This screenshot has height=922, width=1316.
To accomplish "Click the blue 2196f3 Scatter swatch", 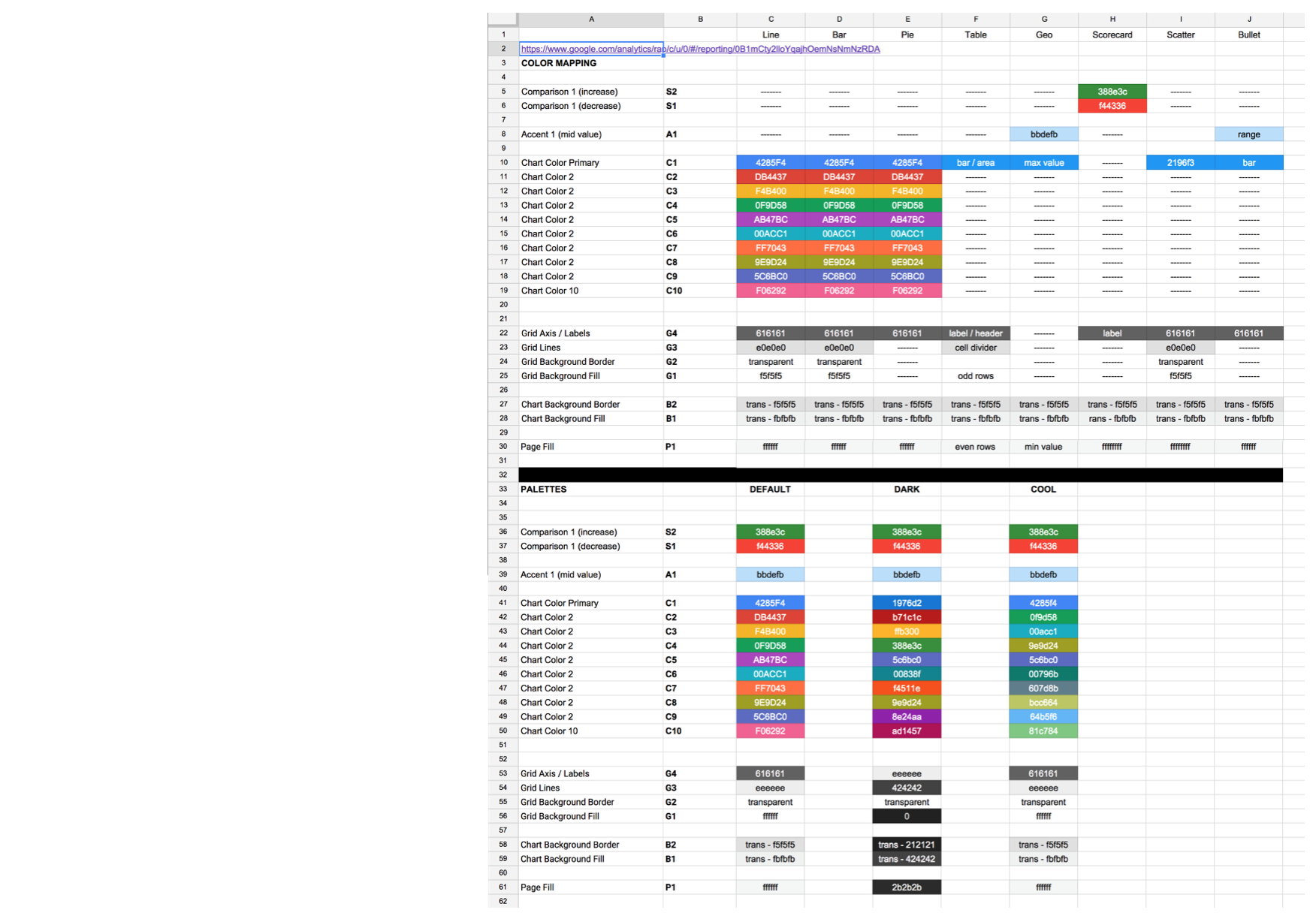I will 1181,163.
